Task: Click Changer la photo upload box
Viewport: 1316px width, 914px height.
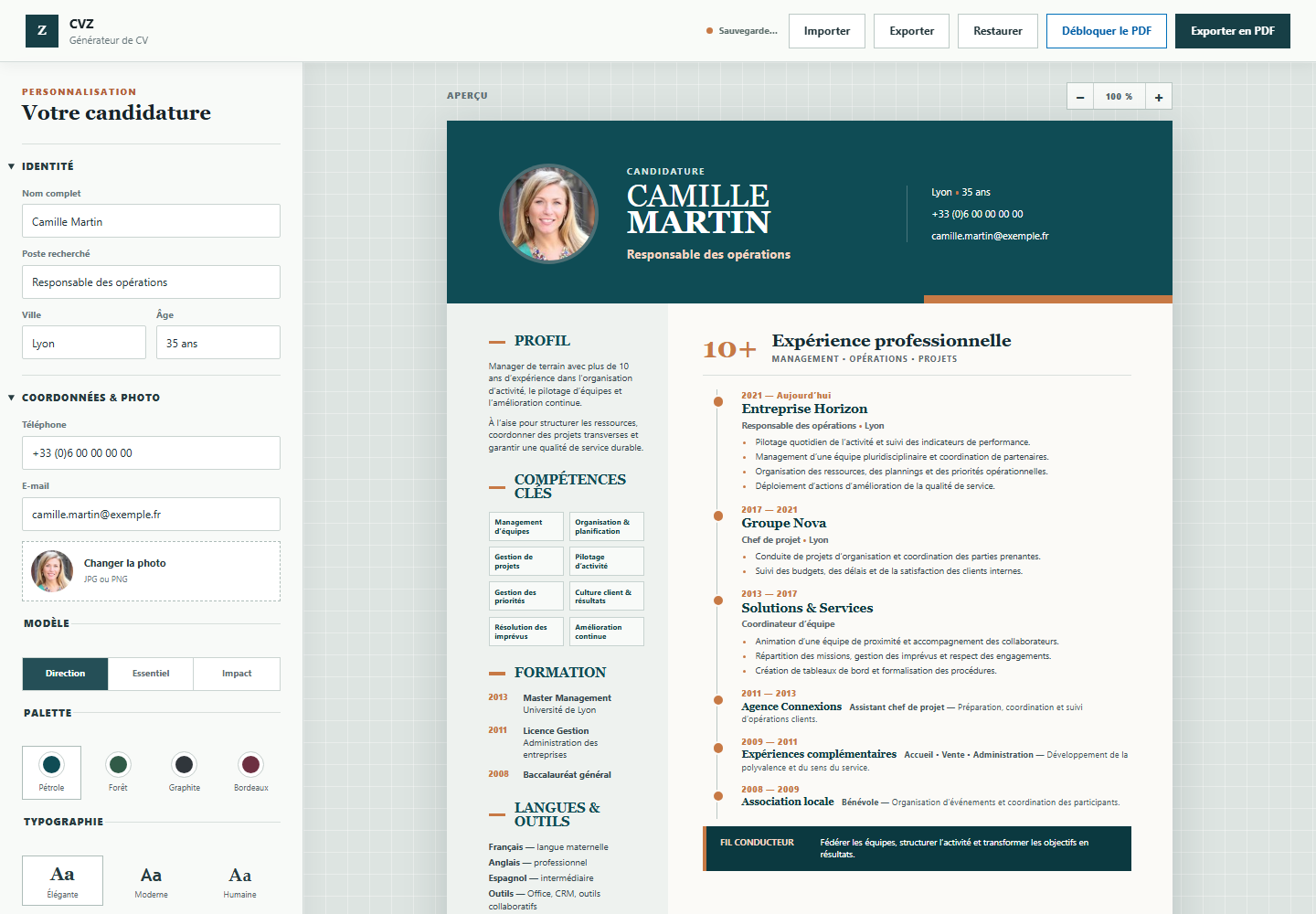Action: [151, 571]
